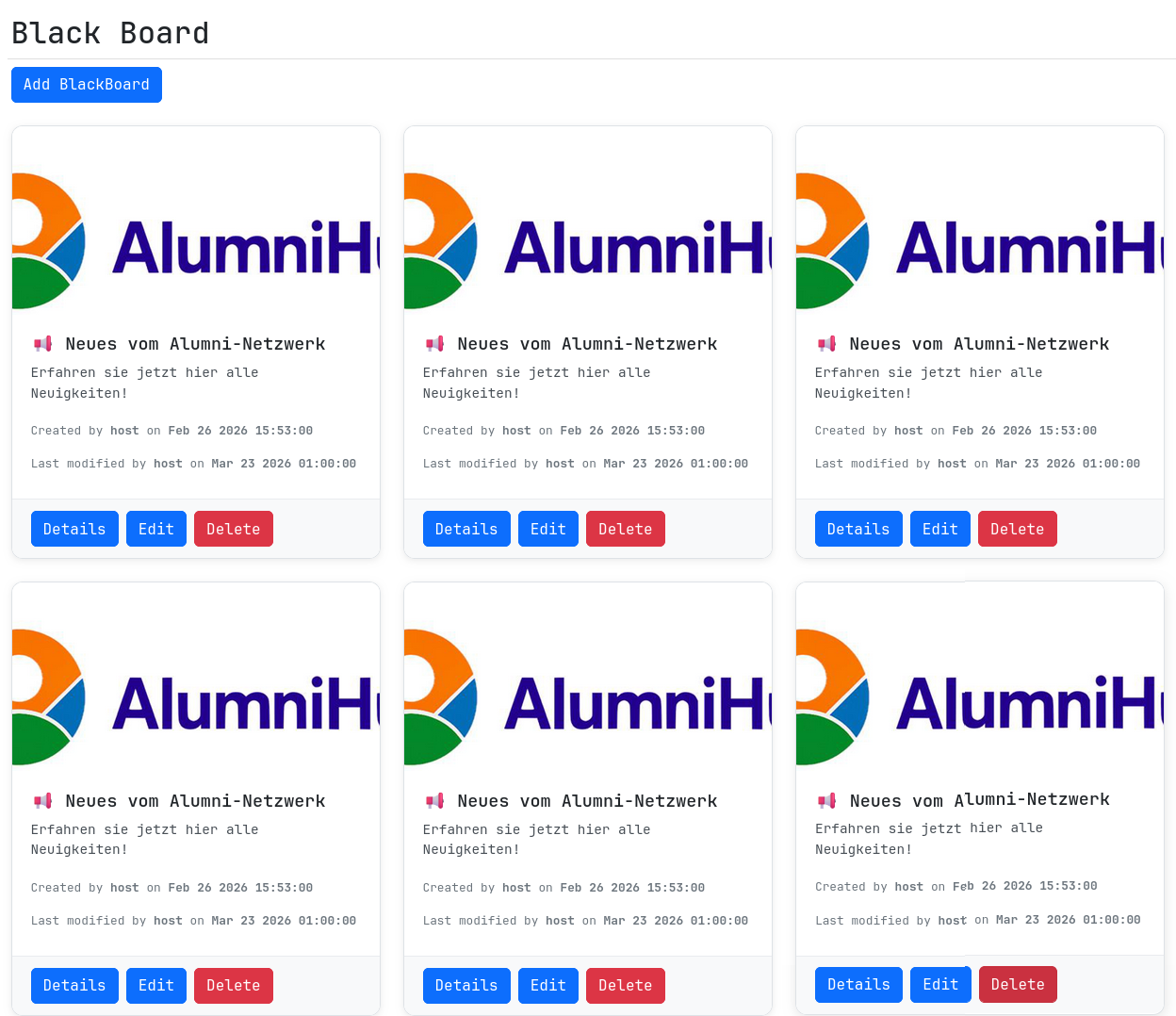Click "Neues vom Alumni-Netzwerk" title in top-middle card
Viewport: 1176px width, 1016px height.
(x=587, y=344)
